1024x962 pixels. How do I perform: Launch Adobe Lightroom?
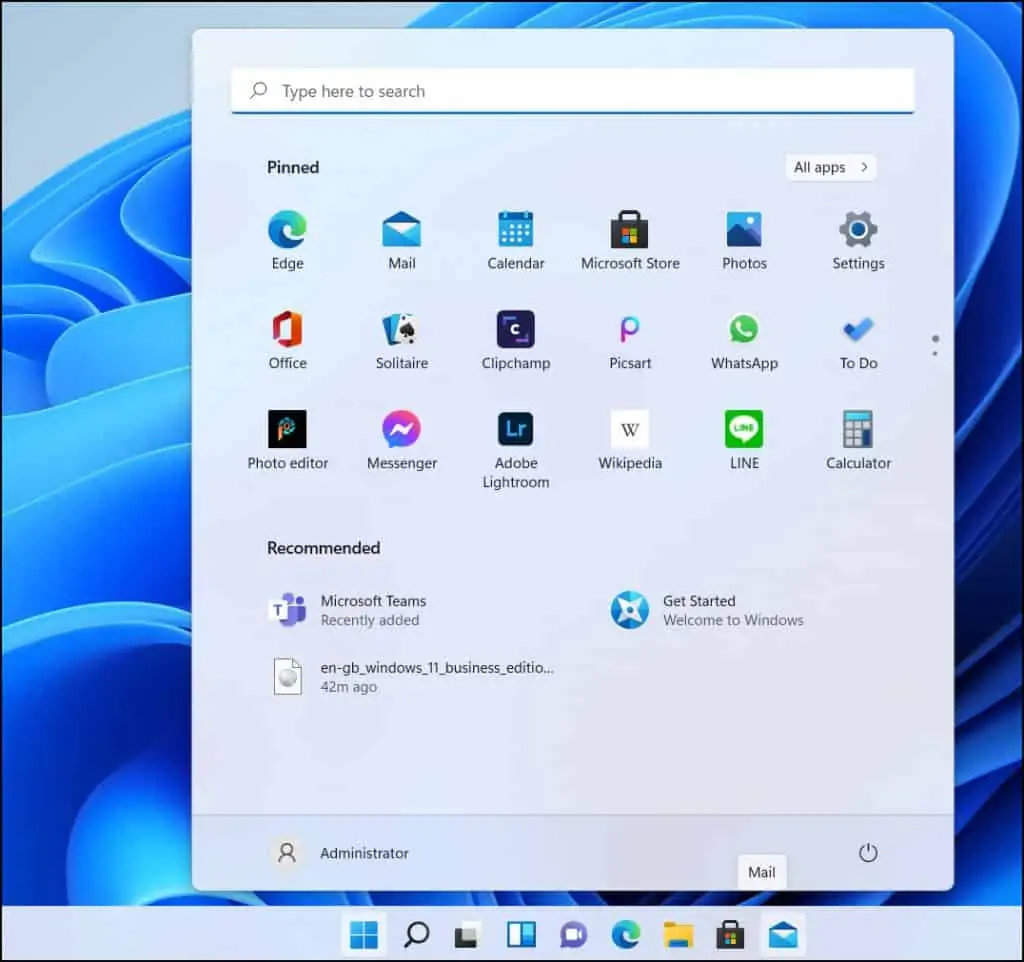click(516, 449)
